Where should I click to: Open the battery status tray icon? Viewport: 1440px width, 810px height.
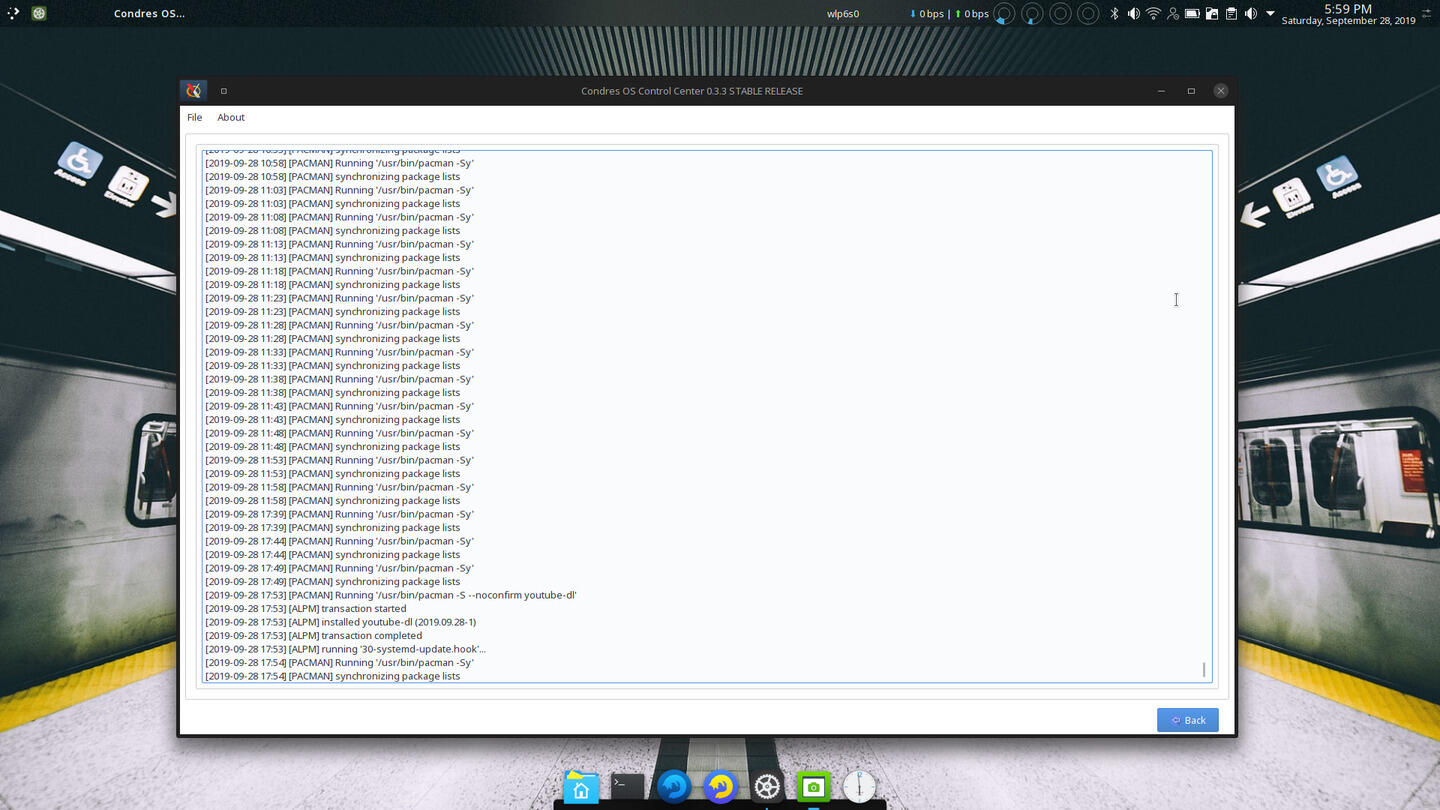tap(1192, 14)
